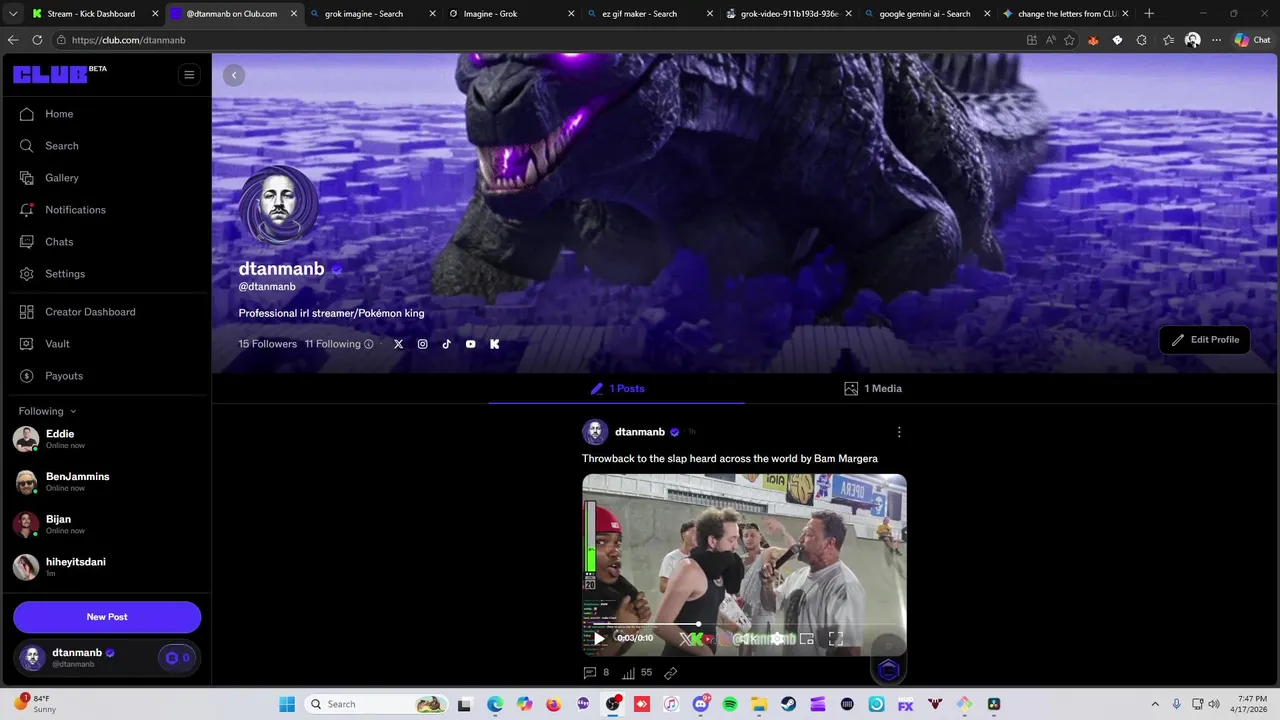Click the back arrow on banner
1280x720 pixels.
tap(234, 75)
